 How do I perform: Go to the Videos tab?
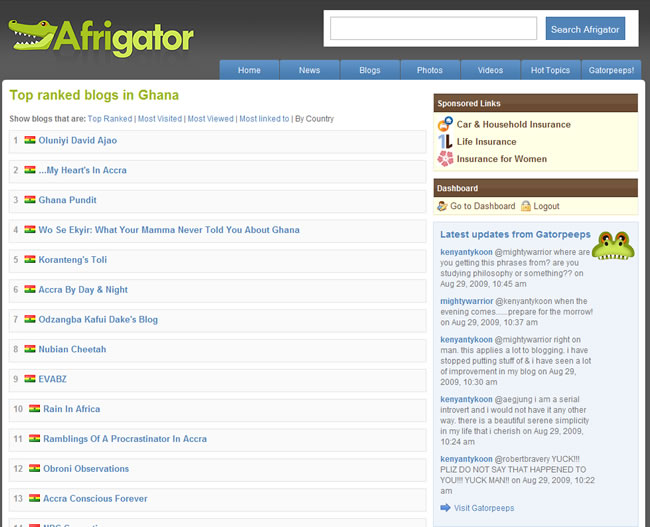coord(490,70)
